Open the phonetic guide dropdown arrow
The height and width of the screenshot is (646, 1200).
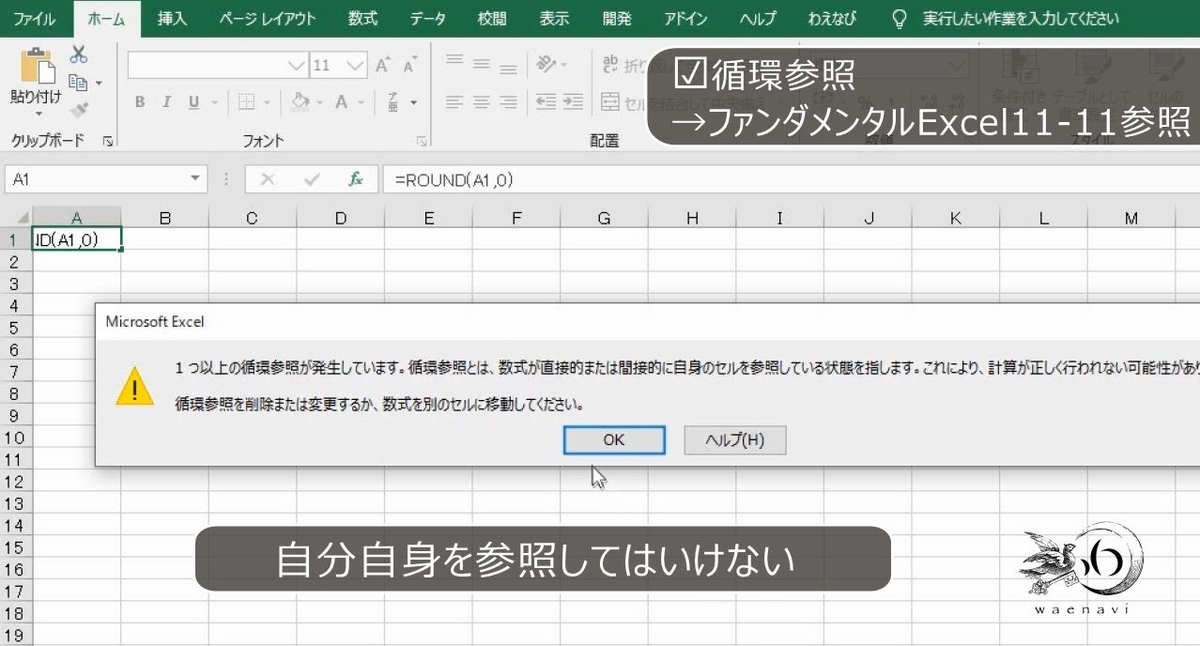tap(414, 102)
